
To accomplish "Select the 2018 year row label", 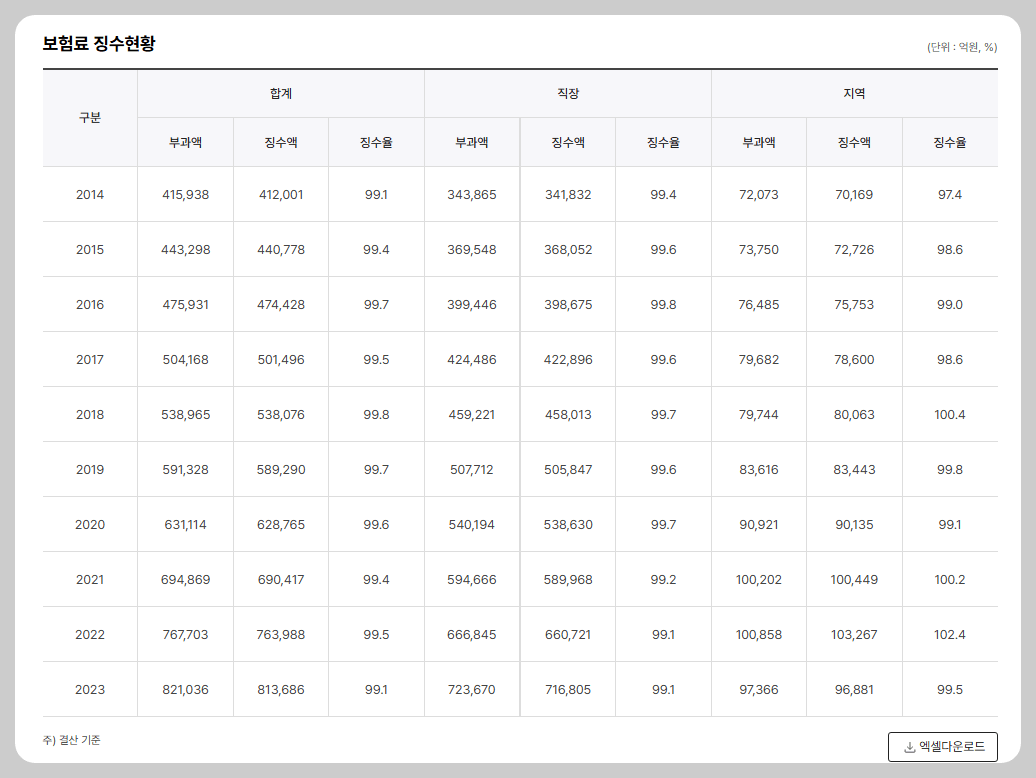I will point(90,415).
